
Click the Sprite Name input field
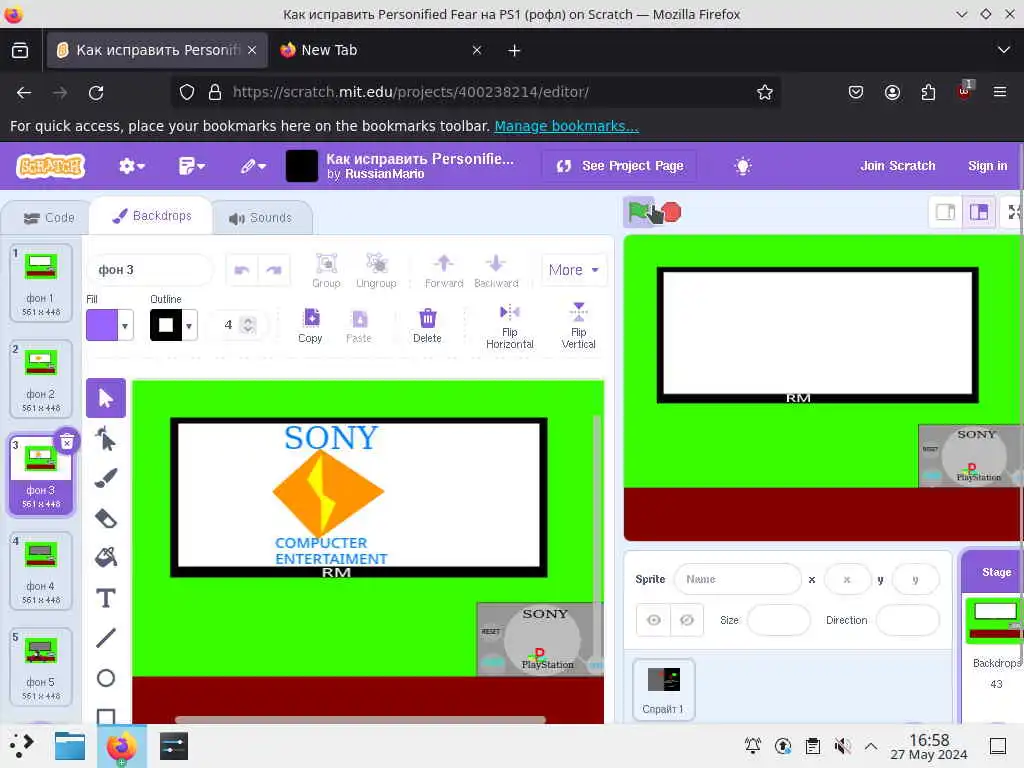(737, 579)
